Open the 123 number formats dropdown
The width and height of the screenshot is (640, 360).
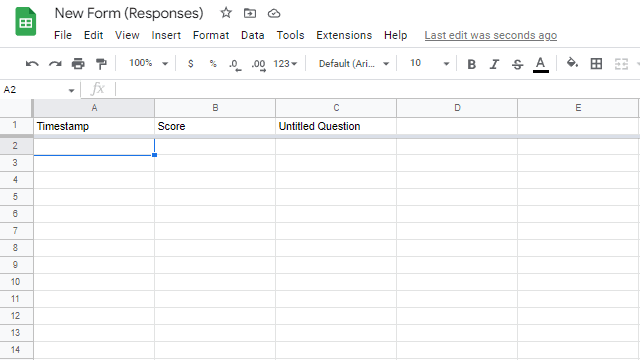[285, 64]
